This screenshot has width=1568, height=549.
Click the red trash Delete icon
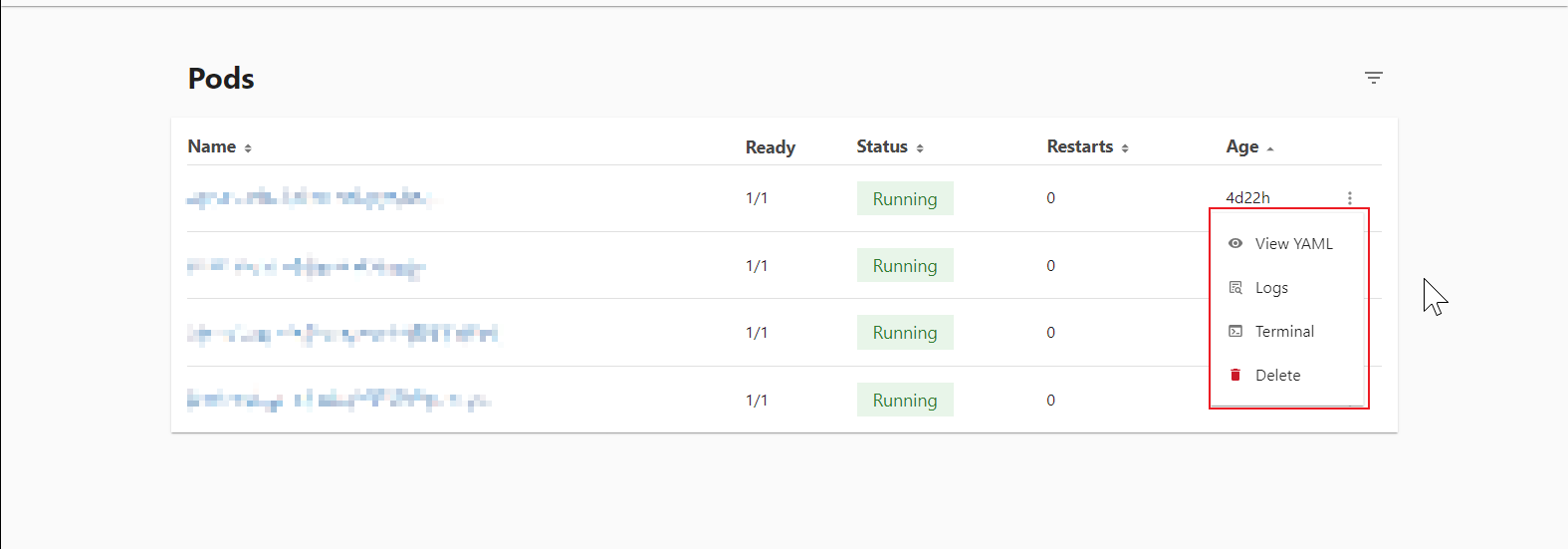coord(1235,376)
